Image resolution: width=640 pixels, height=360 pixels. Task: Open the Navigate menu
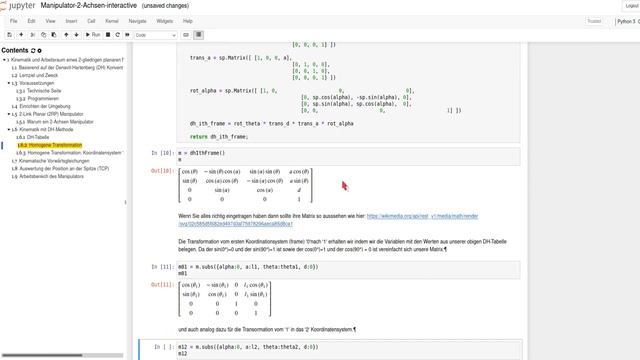click(x=137, y=21)
